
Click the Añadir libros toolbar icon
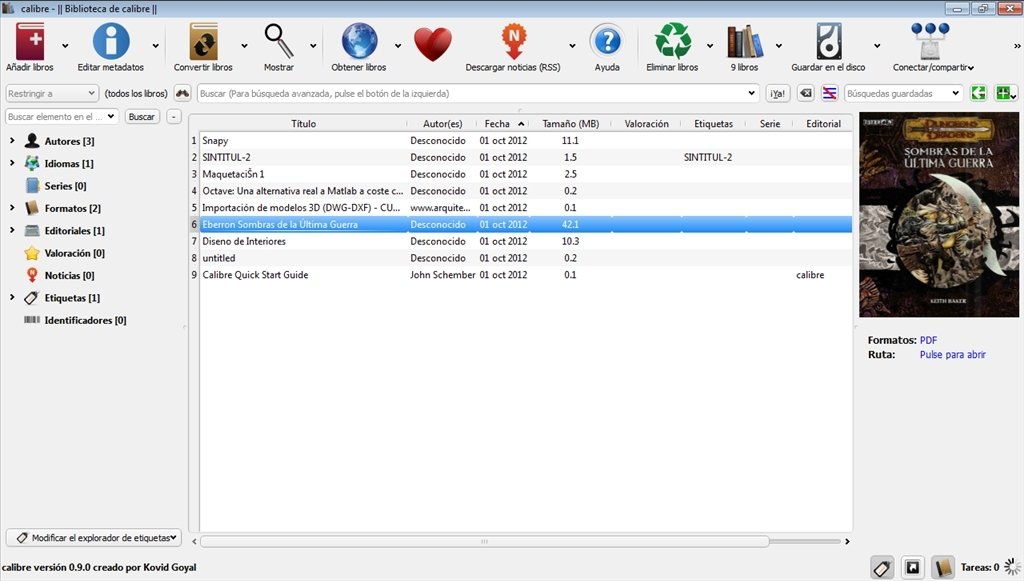coord(30,44)
